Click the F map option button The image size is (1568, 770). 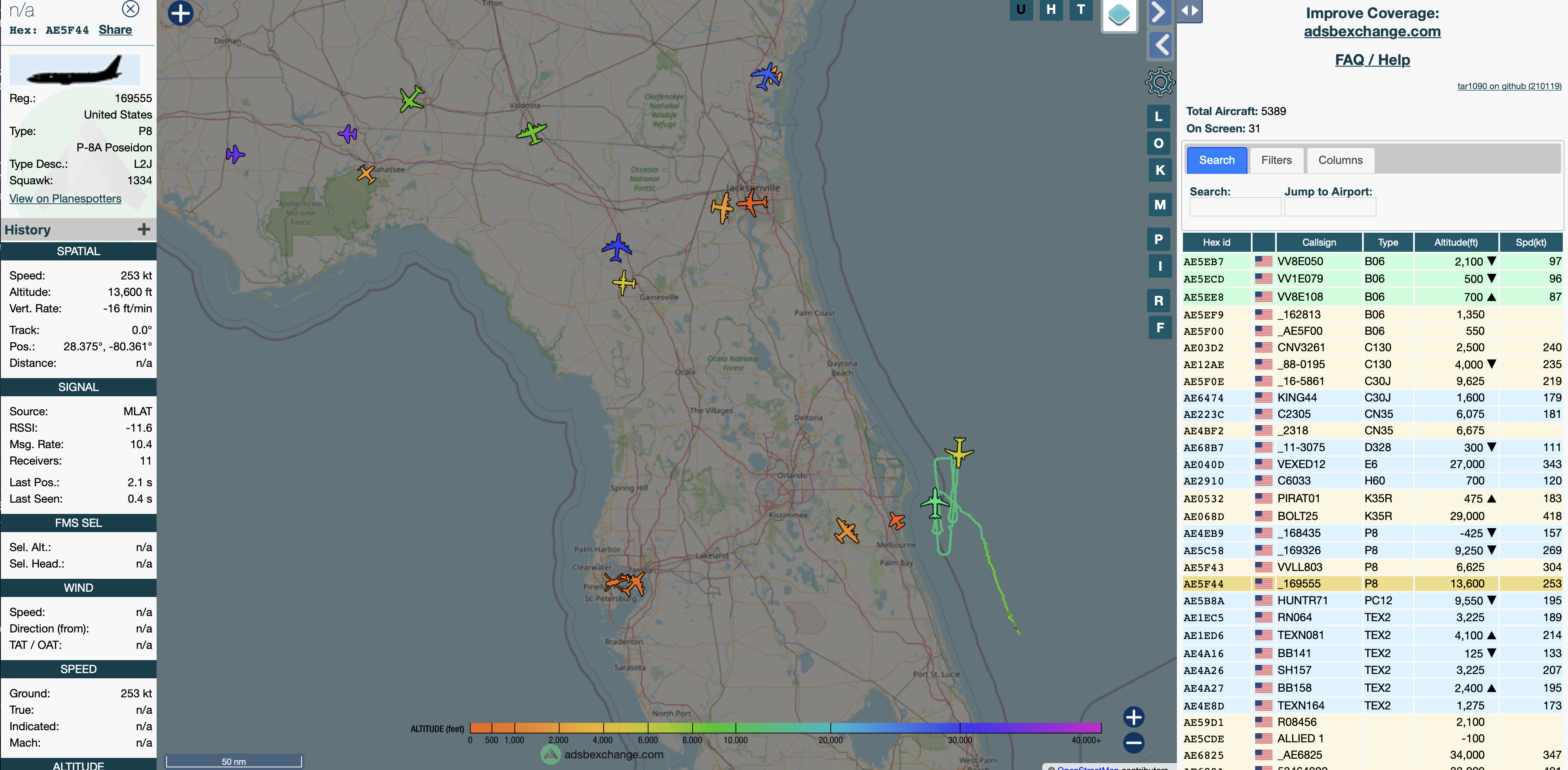click(x=1160, y=328)
